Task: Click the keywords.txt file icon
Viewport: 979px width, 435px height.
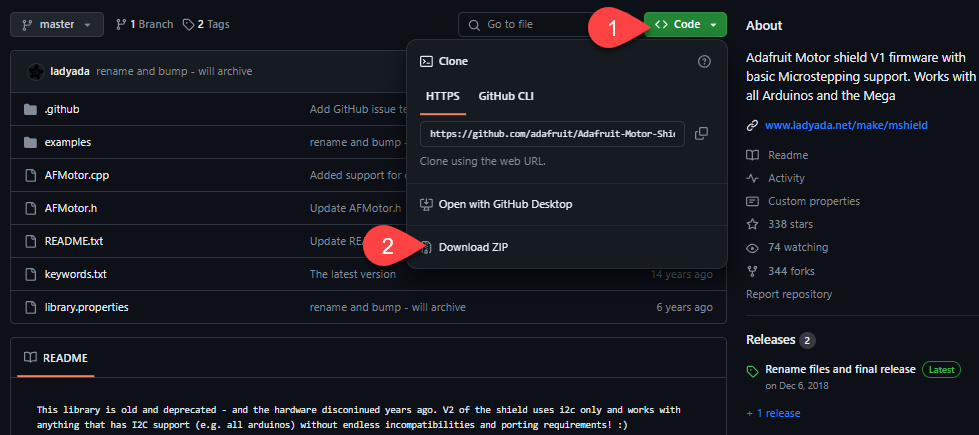Action: click(x=30, y=274)
